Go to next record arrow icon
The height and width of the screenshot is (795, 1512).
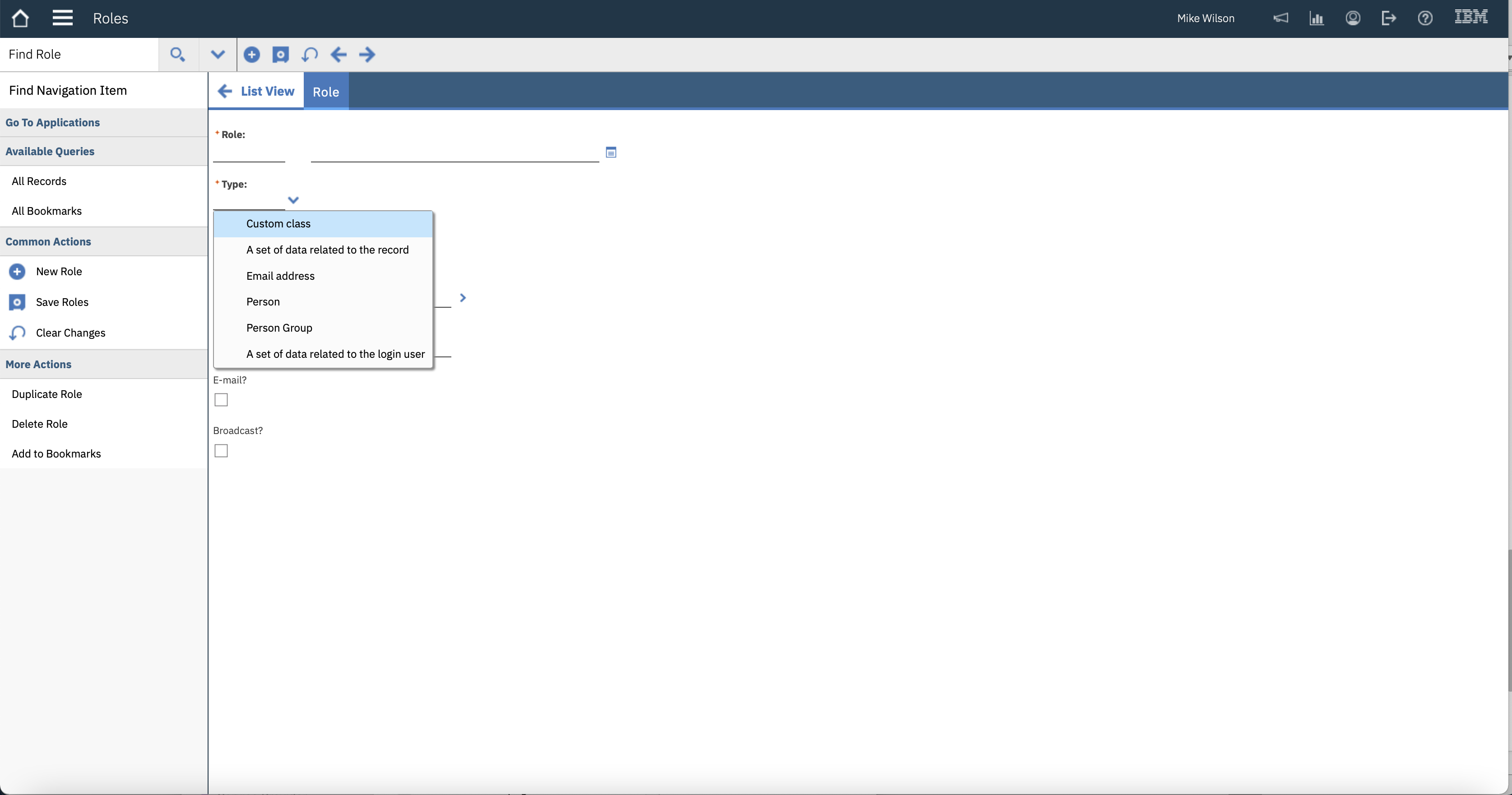[x=367, y=55]
